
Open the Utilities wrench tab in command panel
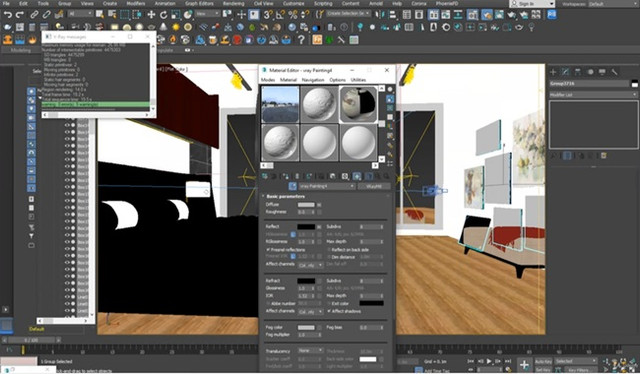point(614,72)
